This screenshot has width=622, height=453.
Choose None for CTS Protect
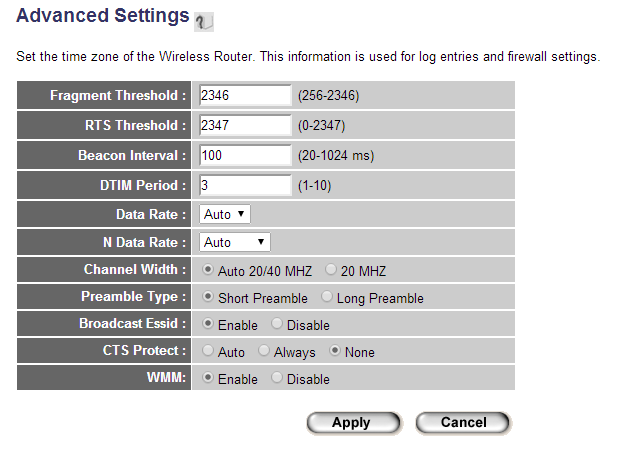(334, 352)
